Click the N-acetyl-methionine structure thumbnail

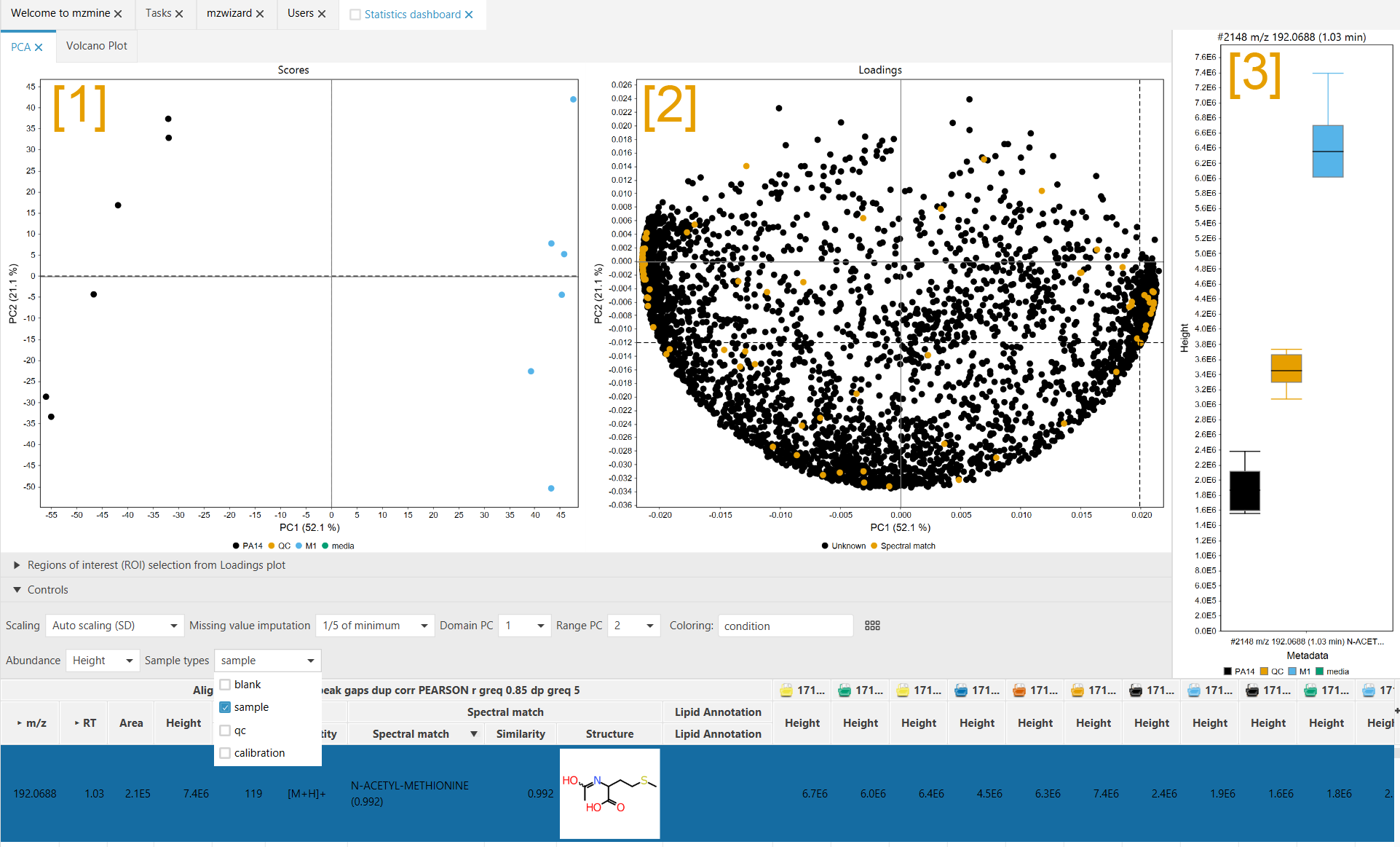pos(609,794)
